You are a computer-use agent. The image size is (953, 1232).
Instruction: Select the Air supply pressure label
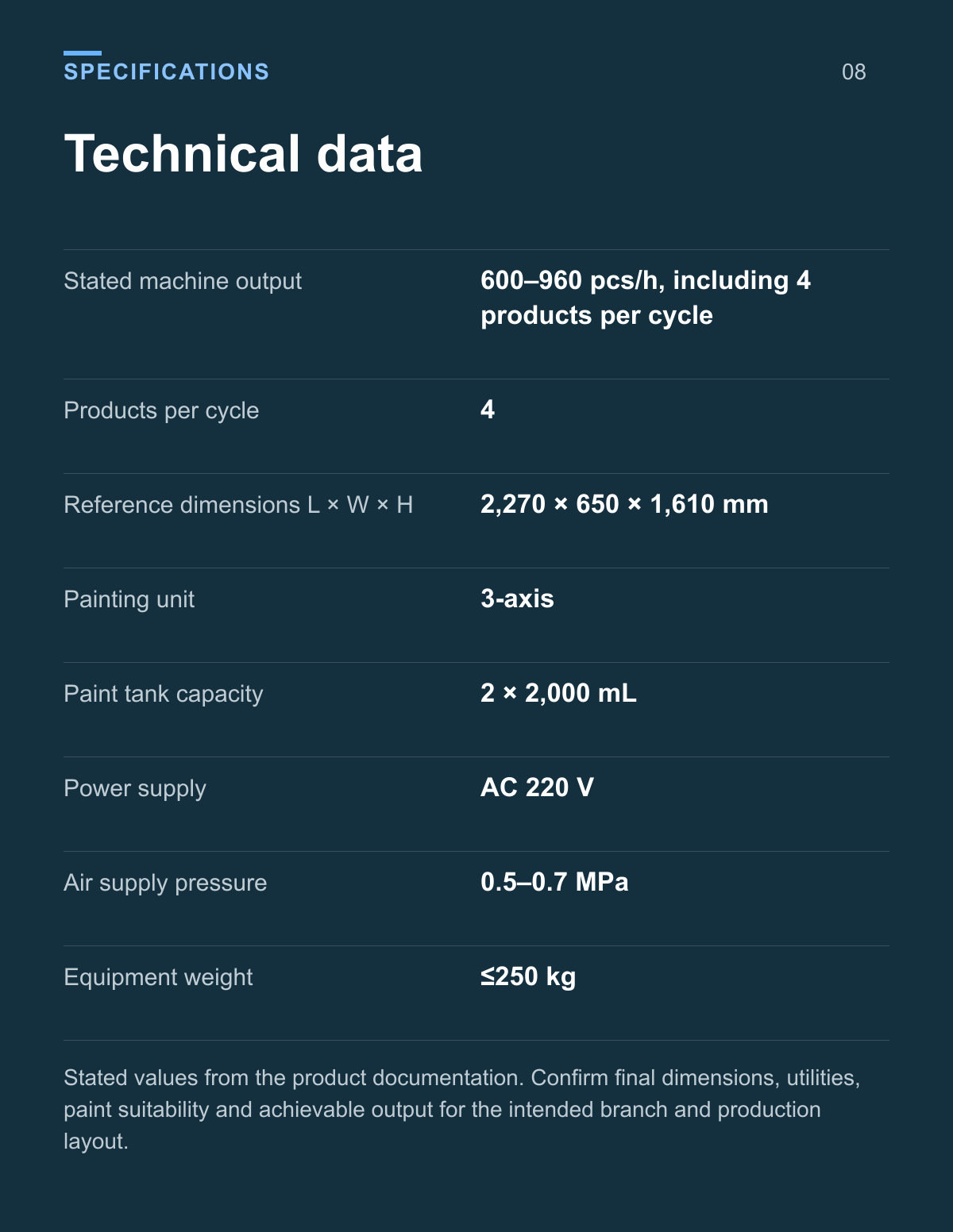(x=165, y=883)
